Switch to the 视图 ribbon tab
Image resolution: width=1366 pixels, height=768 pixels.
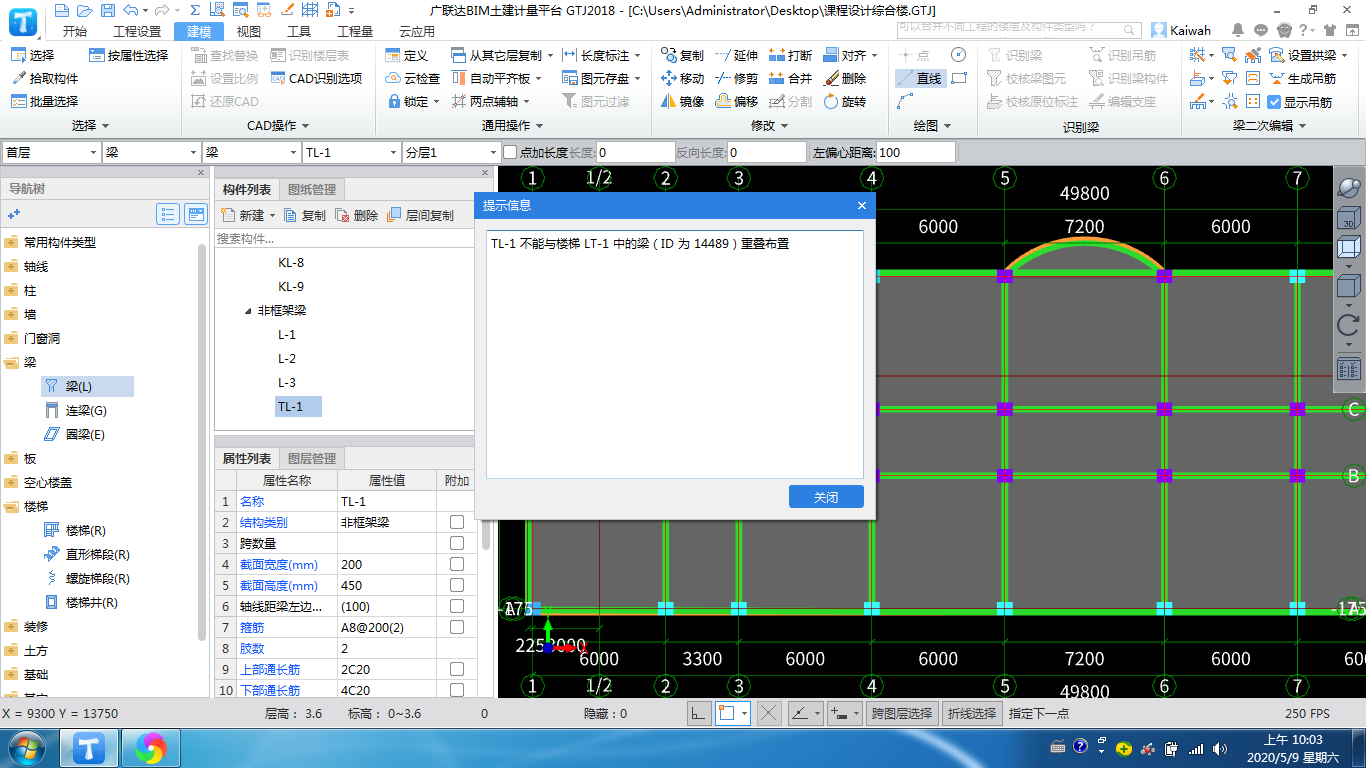click(249, 31)
